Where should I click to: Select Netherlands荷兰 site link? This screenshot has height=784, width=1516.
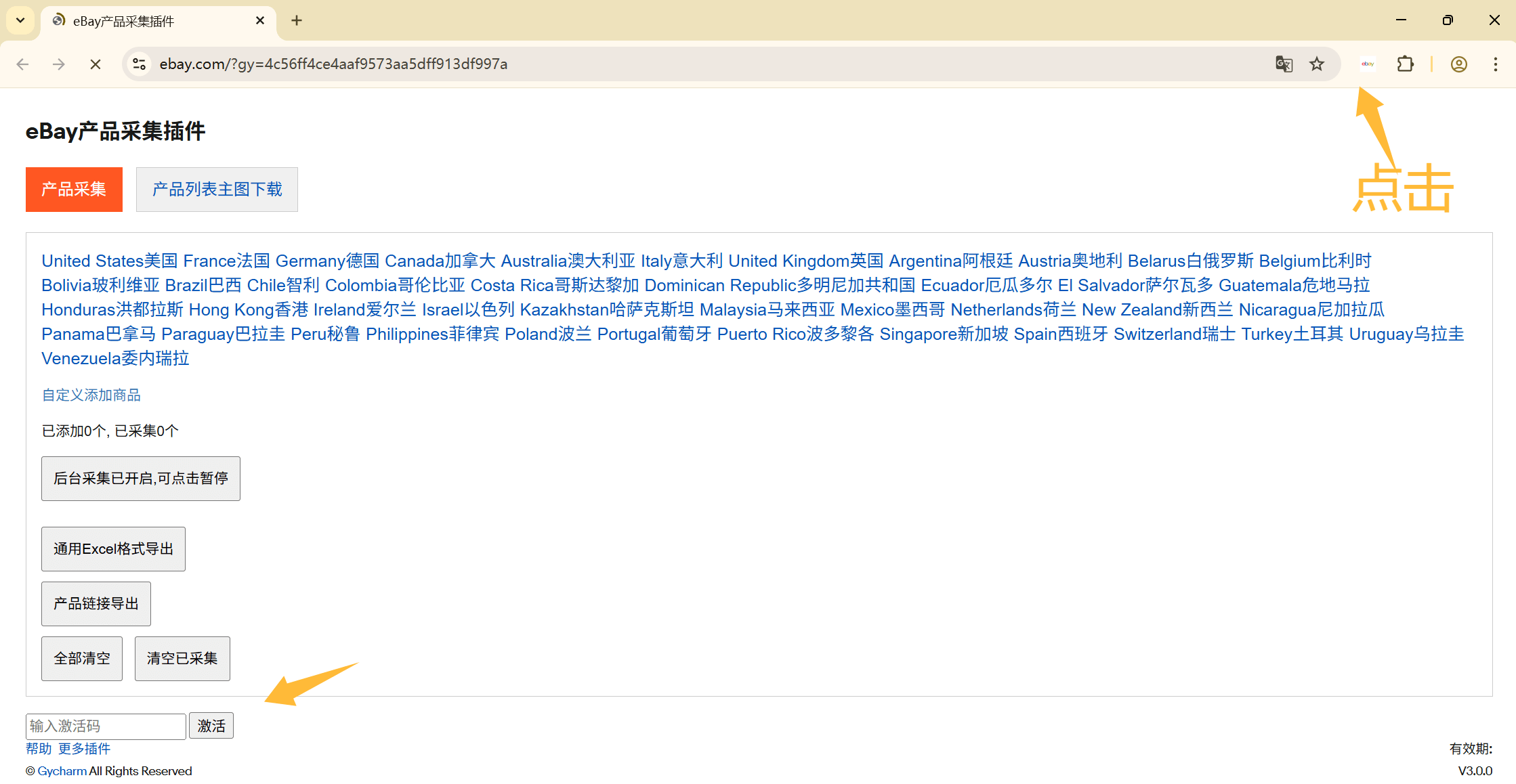[x=1013, y=310]
